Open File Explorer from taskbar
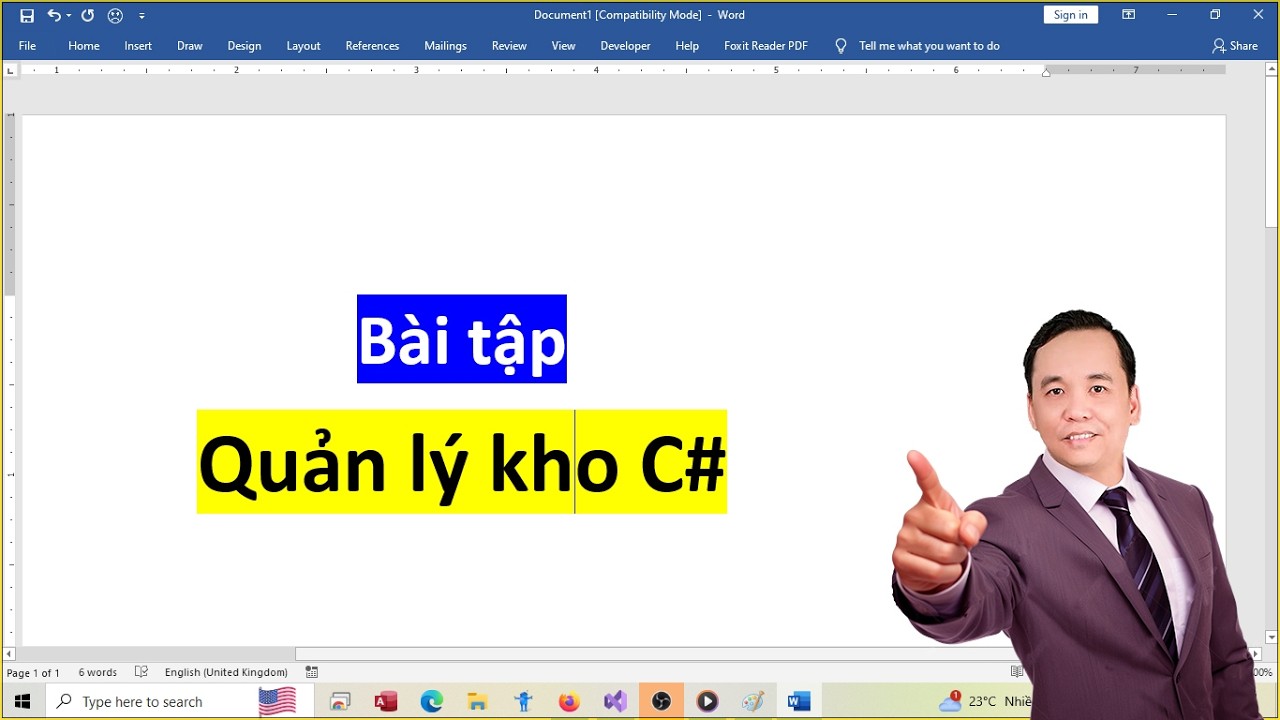Viewport: 1280px width, 720px height. [478, 702]
